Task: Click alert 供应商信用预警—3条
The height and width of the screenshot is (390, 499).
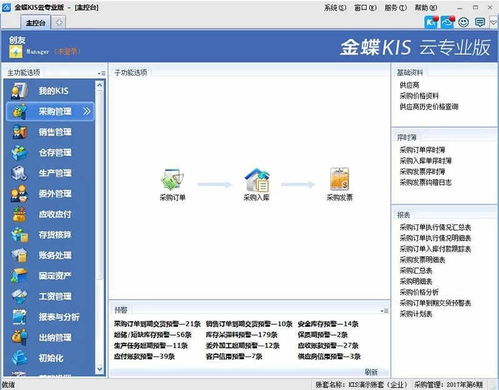Action: tap(329, 356)
